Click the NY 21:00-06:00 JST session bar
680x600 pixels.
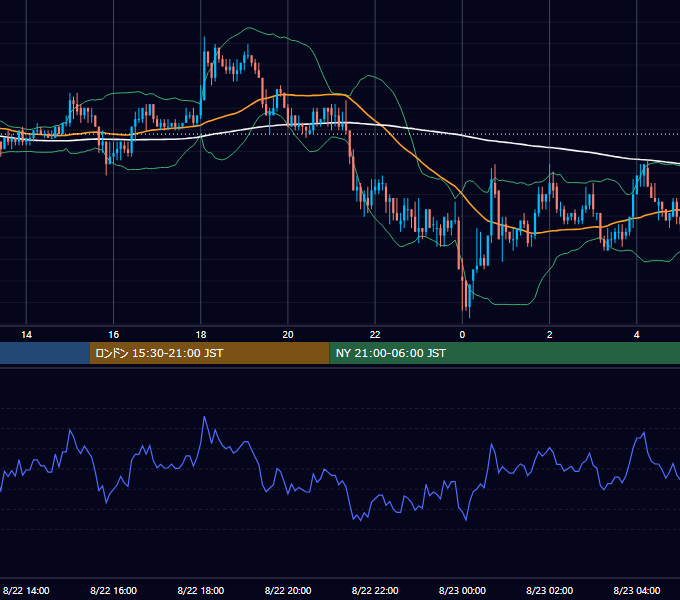[x=505, y=353]
